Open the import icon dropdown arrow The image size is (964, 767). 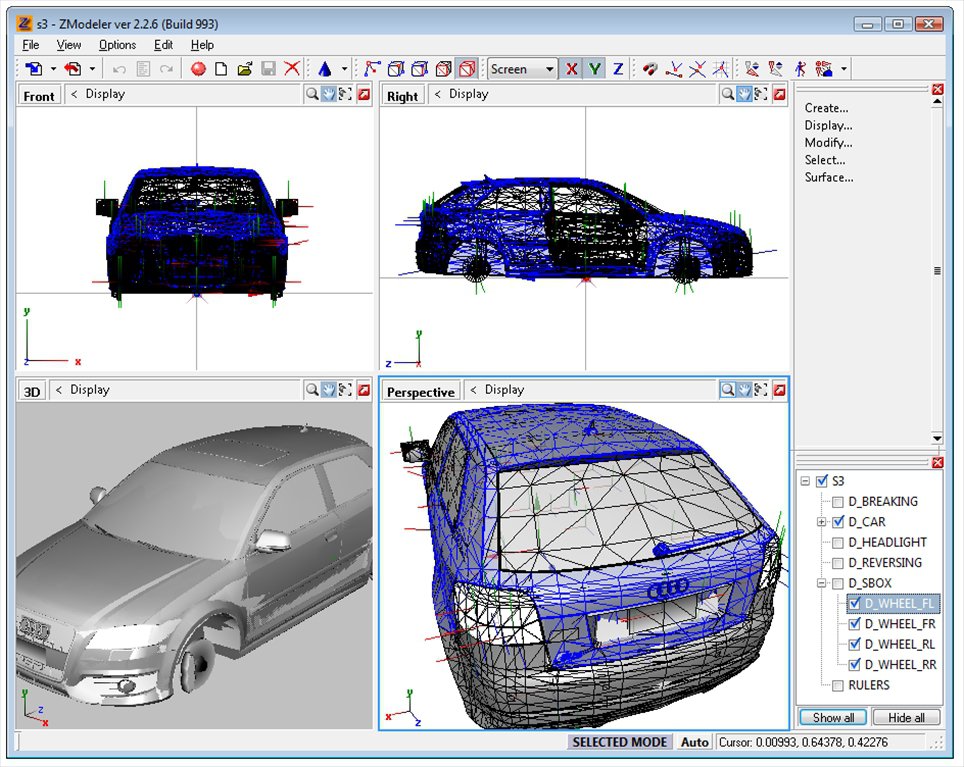[x=53, y=69]
